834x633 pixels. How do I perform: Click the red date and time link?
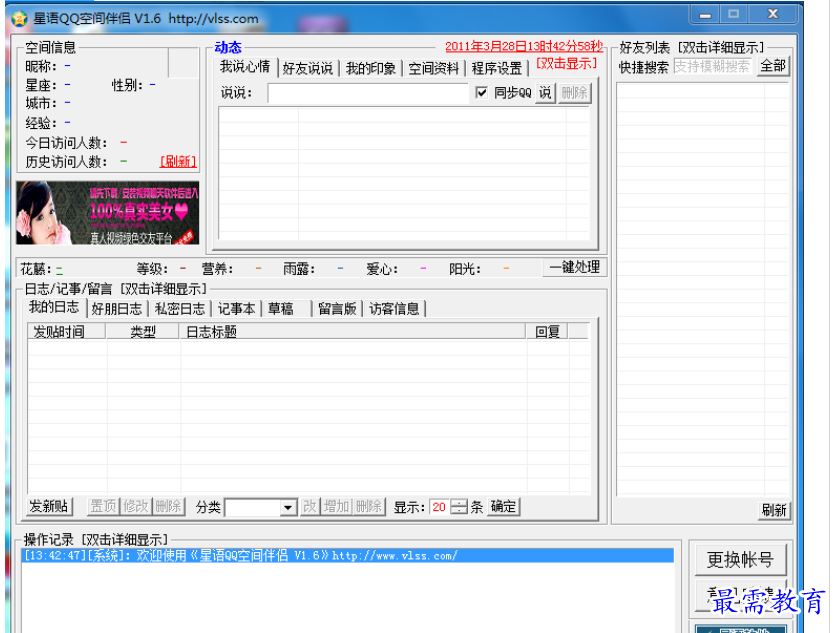(x=524, y=47)
